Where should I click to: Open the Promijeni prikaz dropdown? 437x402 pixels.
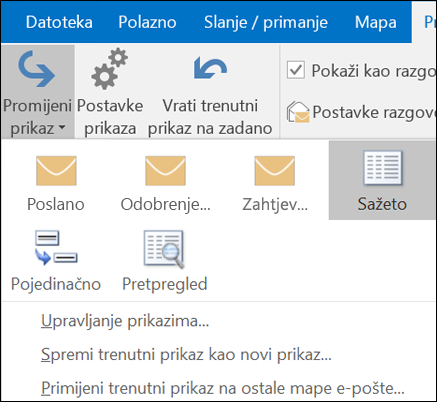[37, 92]
